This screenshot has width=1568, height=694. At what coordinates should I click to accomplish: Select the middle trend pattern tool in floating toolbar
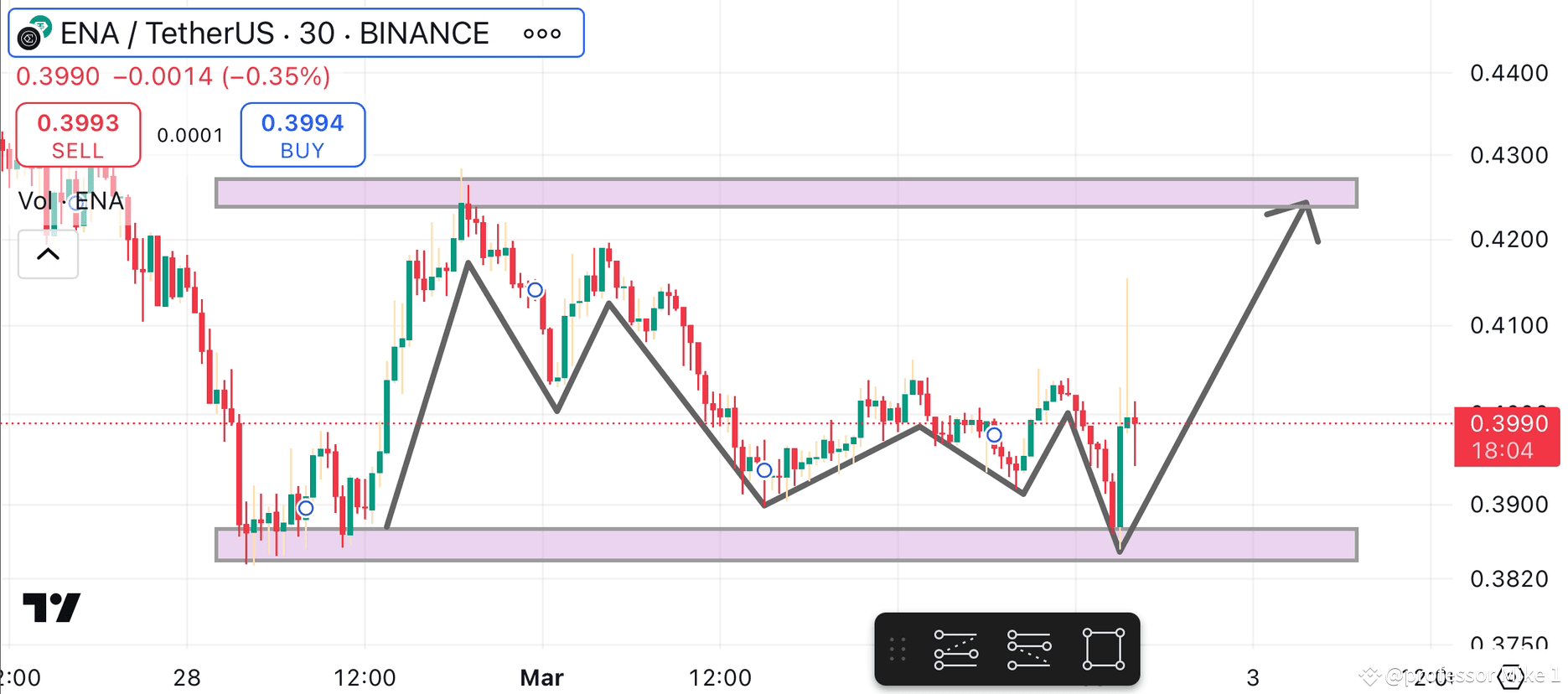[1029, 648]
